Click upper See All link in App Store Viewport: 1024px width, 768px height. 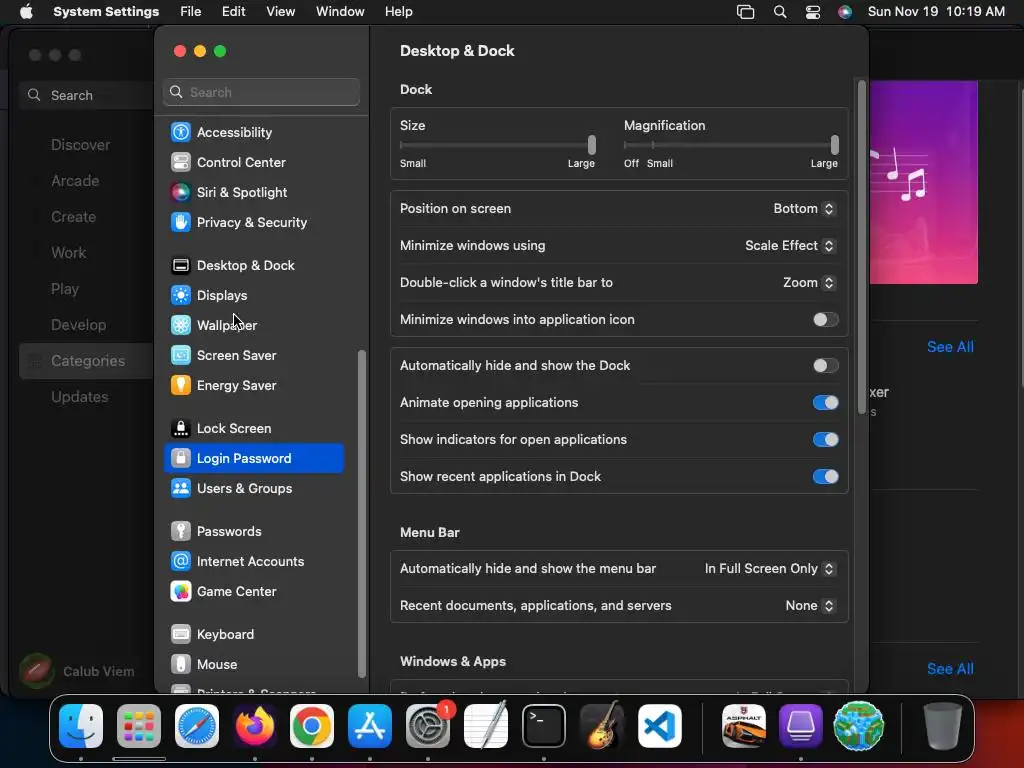[950, 347]
